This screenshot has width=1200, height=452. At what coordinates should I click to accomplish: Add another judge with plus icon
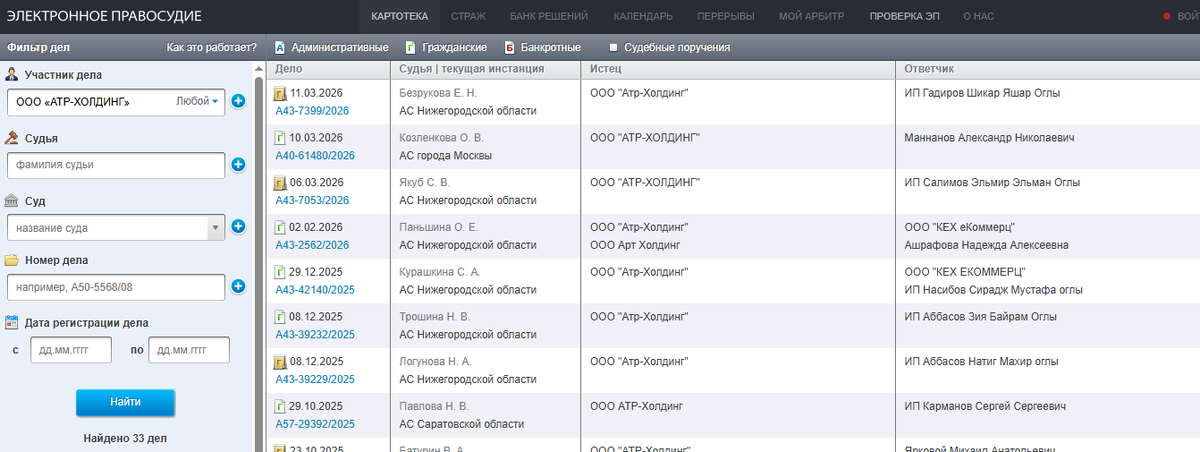pos(238,165)
